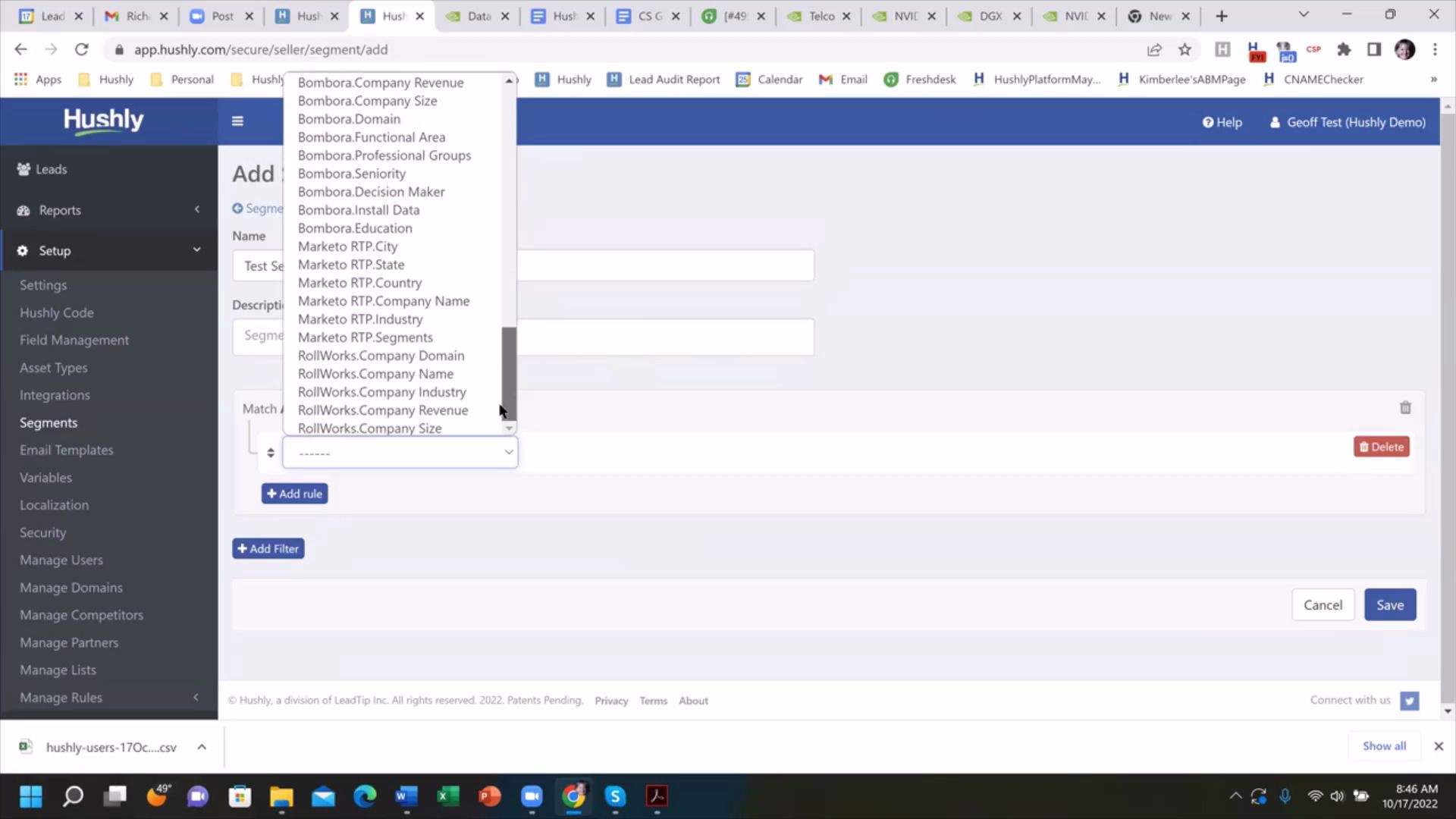
Task: Click the browser extensions puzzle icon
Action: pyautogui.click(x=1344, y=49)
